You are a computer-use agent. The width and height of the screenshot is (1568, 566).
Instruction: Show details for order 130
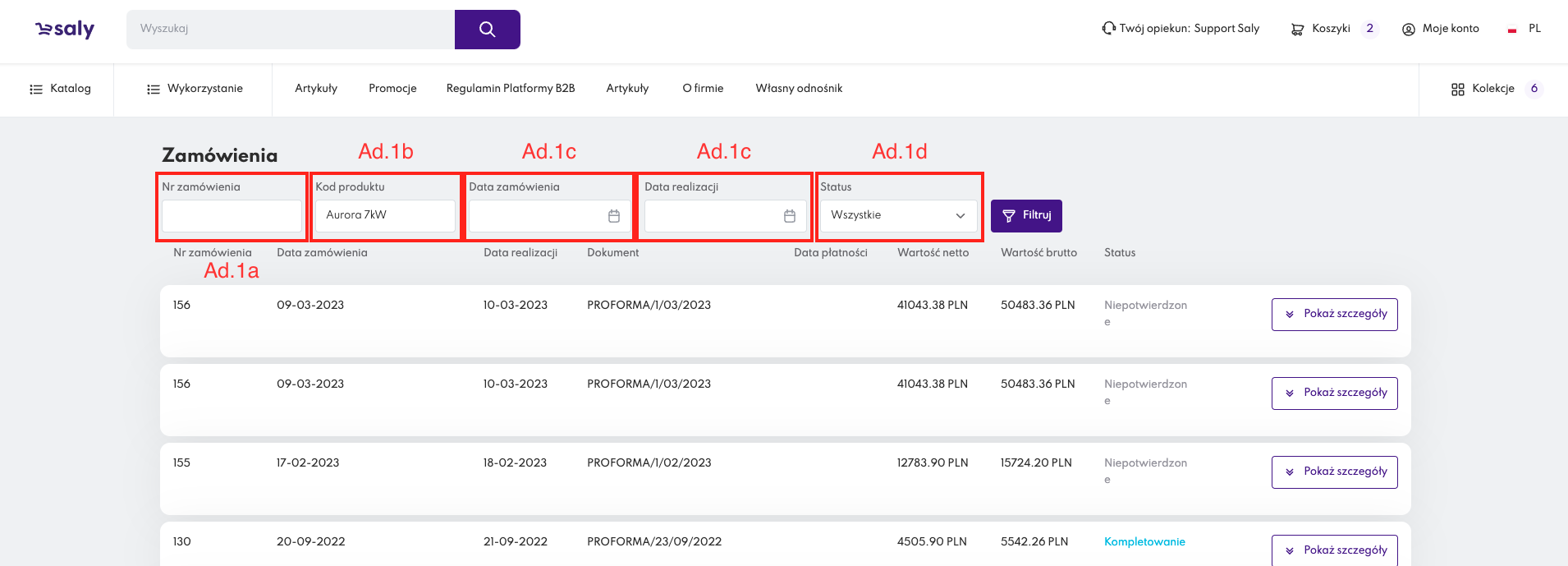pos(1334,550)
